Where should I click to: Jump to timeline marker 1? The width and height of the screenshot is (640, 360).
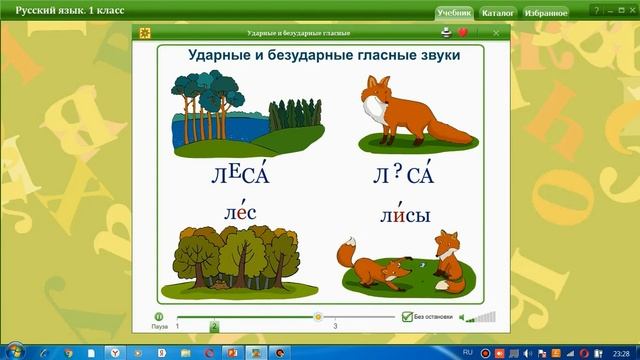point(177,326)
